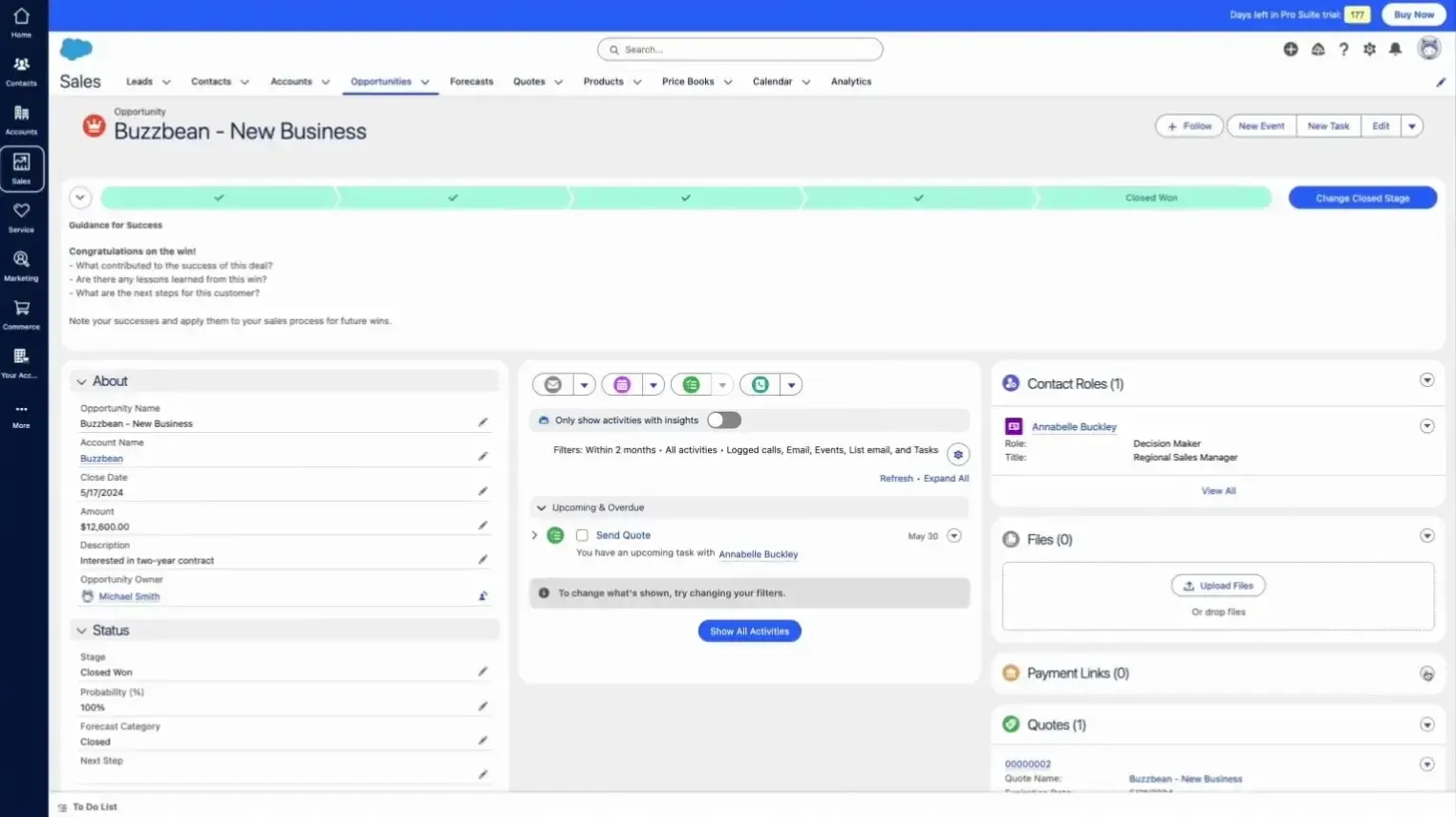
Task: Click the More ellipsis in the sidebar
Action: tap(21, 415)
